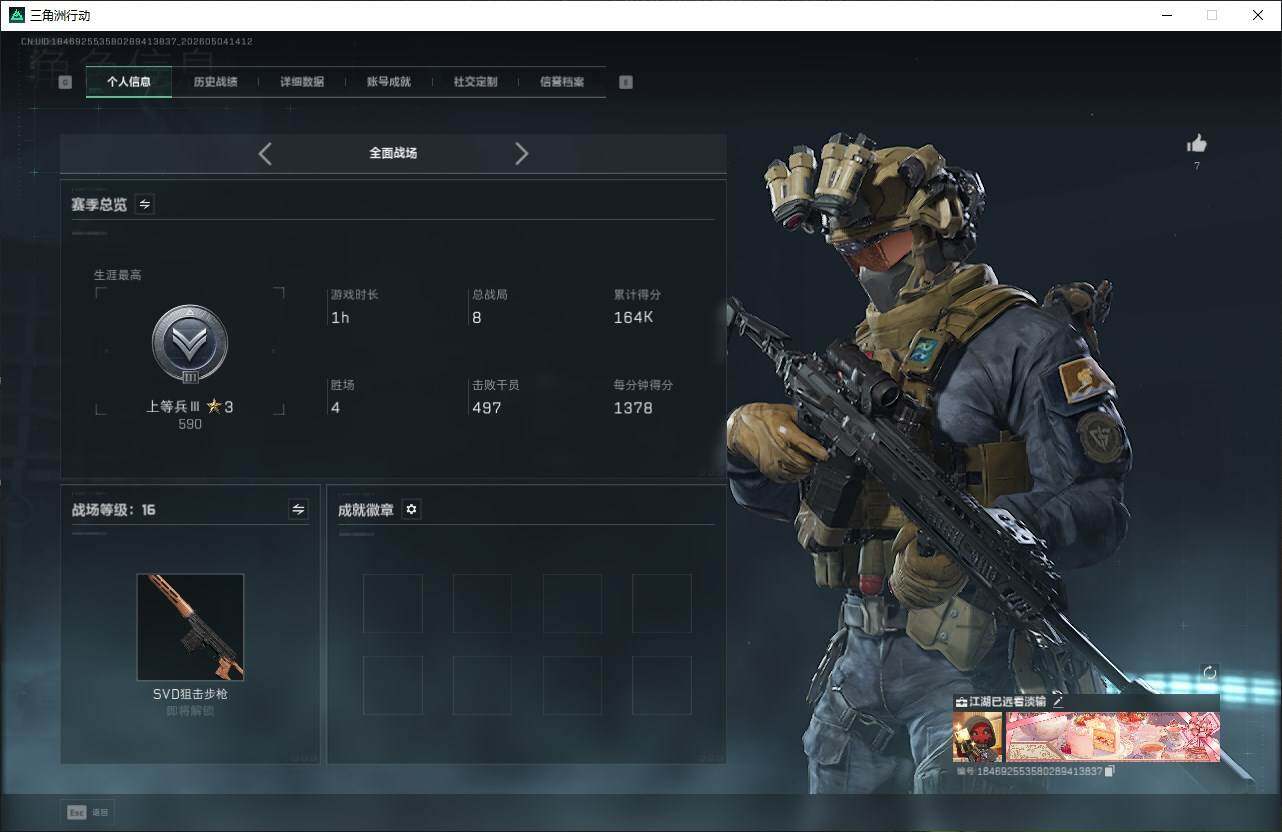Screen dimensions: 1282x832
Task: Switch to next game mode with right chevron
Action: coord(521,153)
